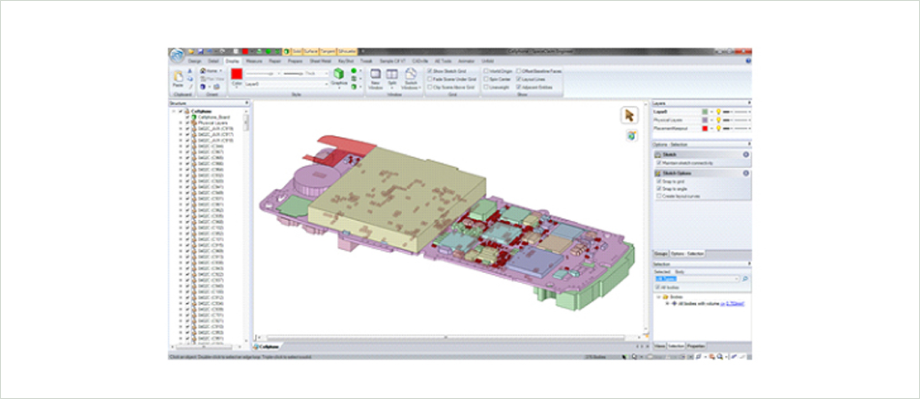This screenshot has height=399, width=920.
Task: Click the Paste icon in Clipboard group
Action: (177, 78)
